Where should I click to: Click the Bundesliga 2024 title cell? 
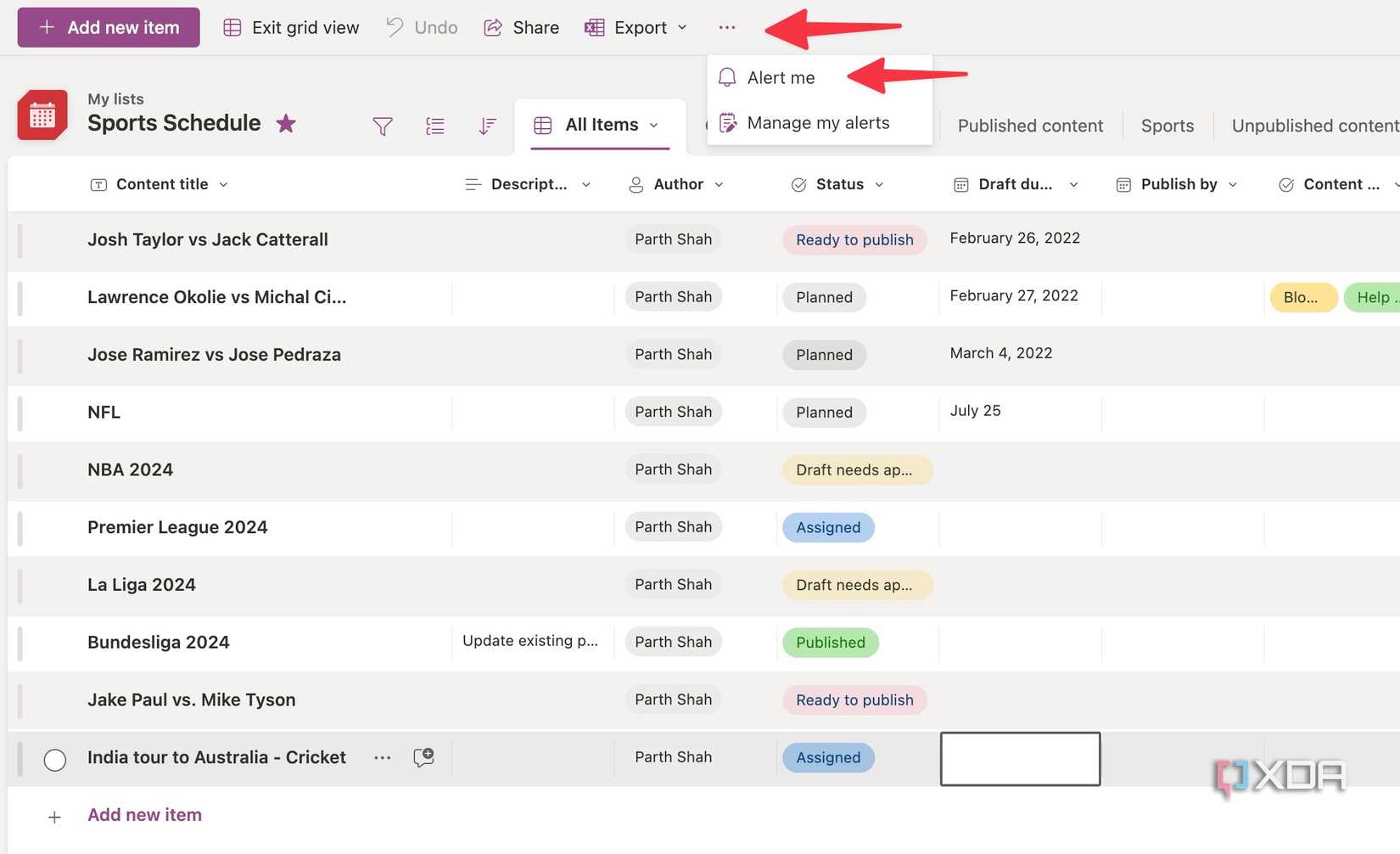pyautogui.click(x=159, y=643)
